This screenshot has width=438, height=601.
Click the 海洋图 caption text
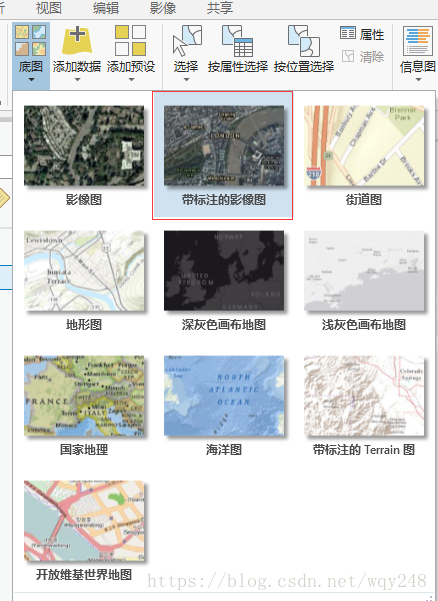click(x=224, y=450)
